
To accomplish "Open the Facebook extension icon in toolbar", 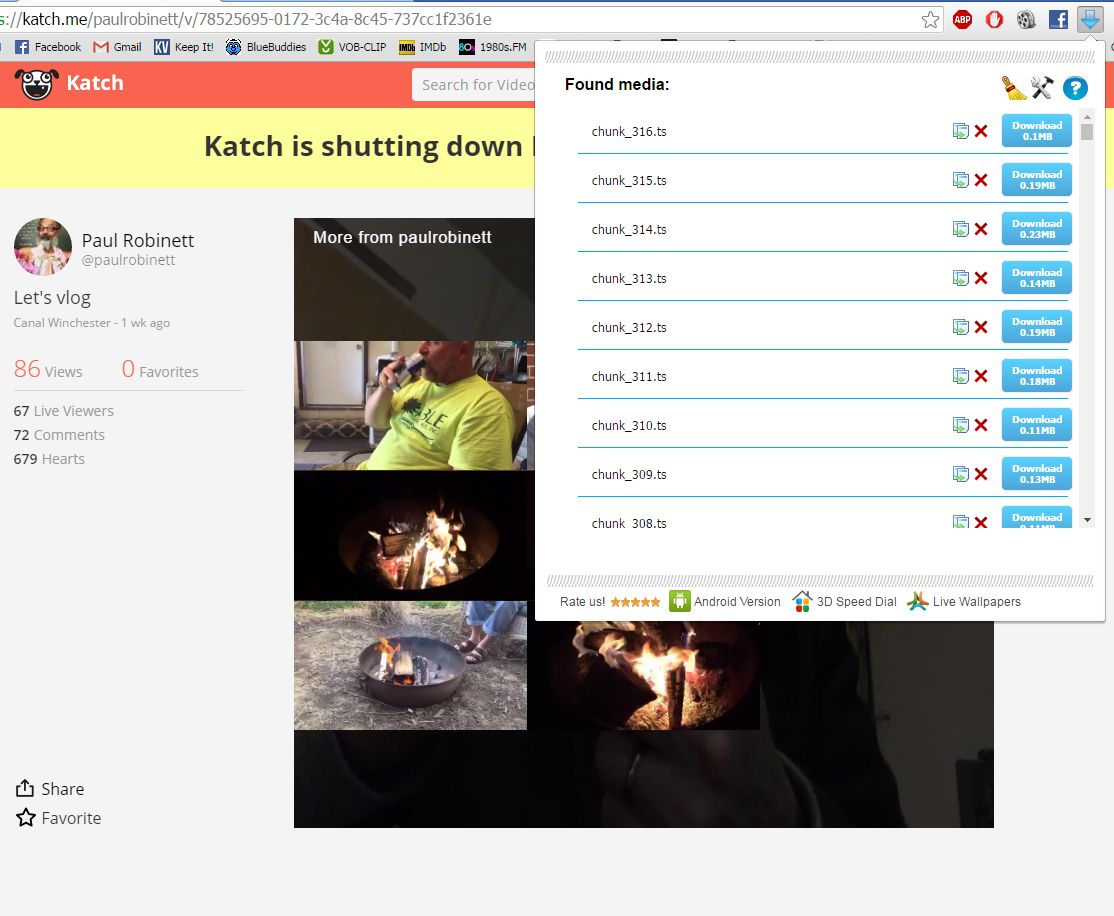I will [1058, 20].
